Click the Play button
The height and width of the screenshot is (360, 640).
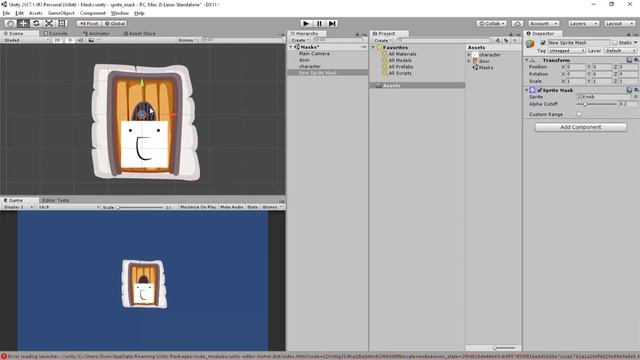306,24
